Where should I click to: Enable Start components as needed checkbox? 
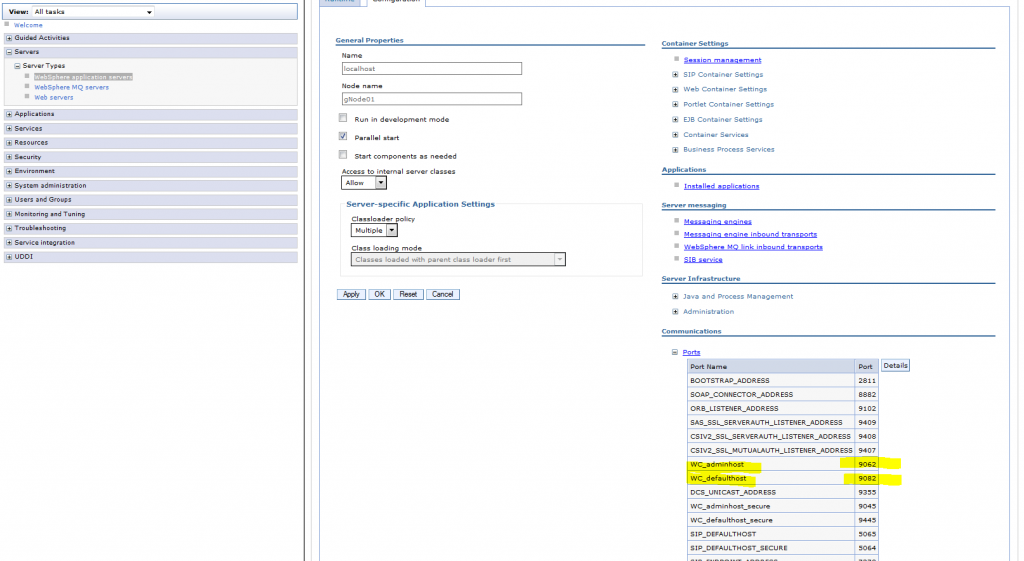[343, 155]
